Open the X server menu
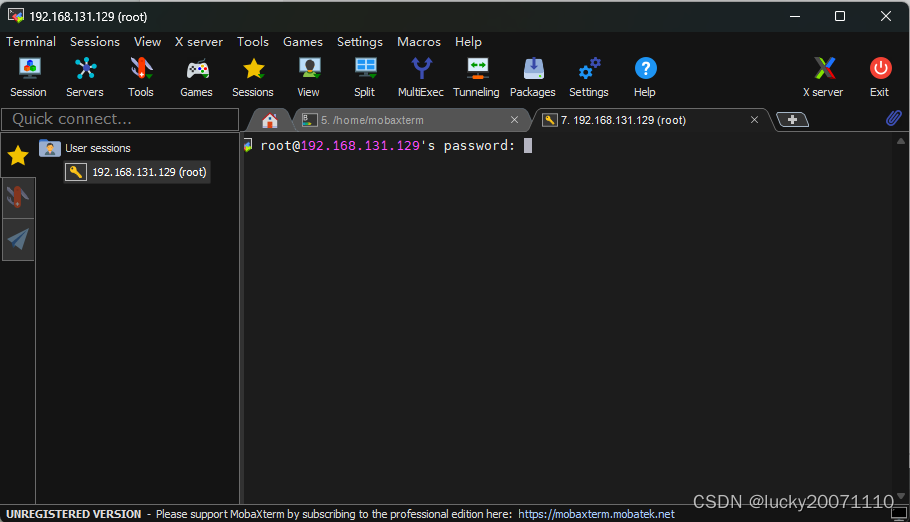This screenshot has width=910, height=522. click(198, 42)
